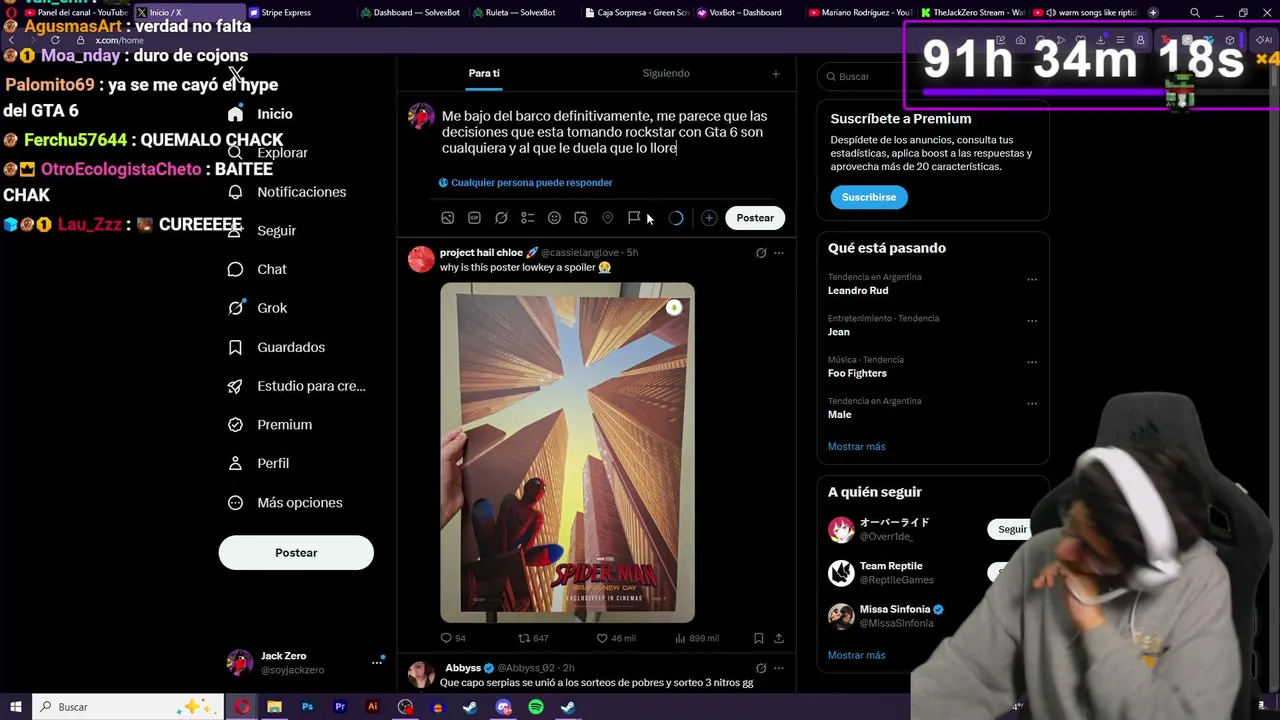1280x720 pixels.
Task: Open Missa Sinfonia suggested profile
Action: click(x=895, y=610)
